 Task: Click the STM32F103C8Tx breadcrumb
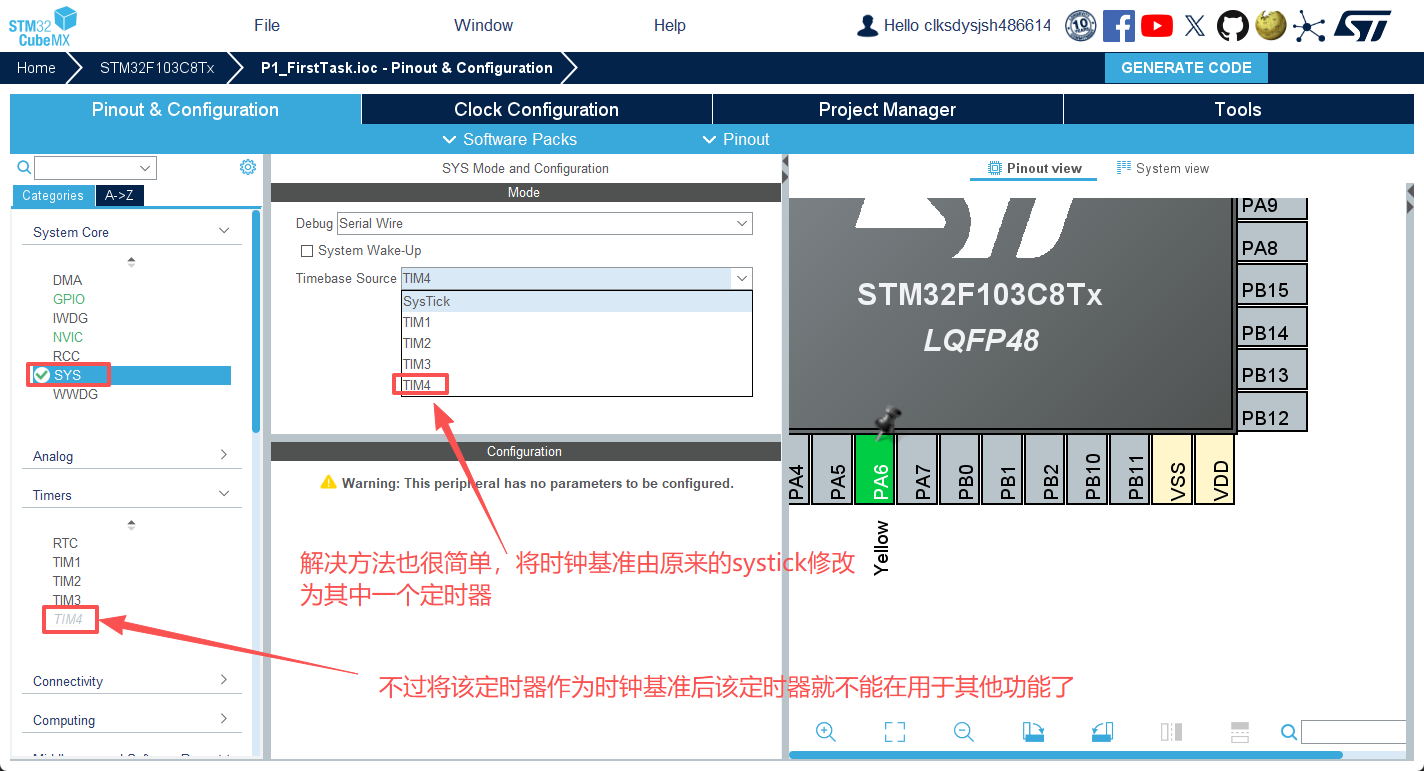point(157,68)
